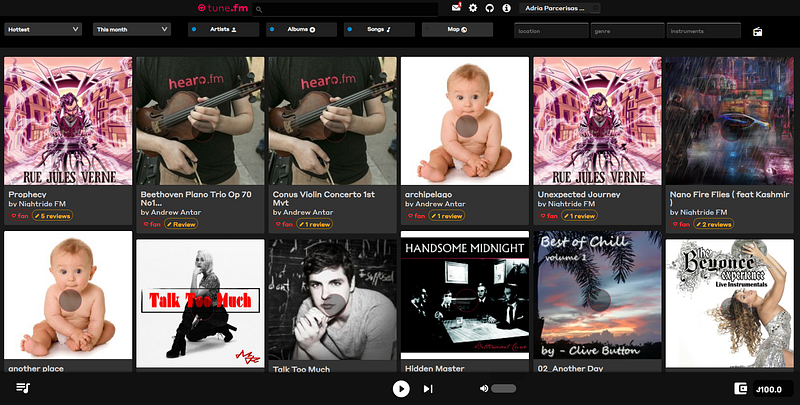Play the Unexpected Journey cover
The image size is (800, 405).
[x=597, y=121]
